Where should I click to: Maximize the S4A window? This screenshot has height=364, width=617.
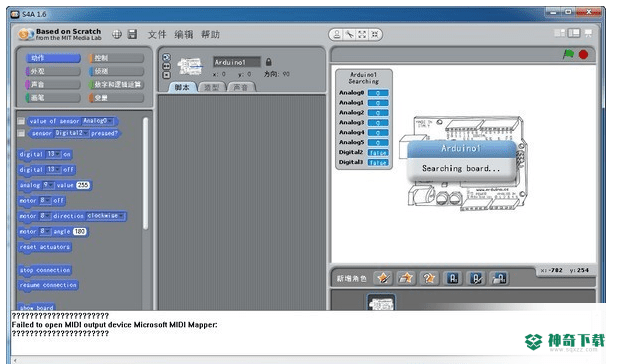(568, 12)
